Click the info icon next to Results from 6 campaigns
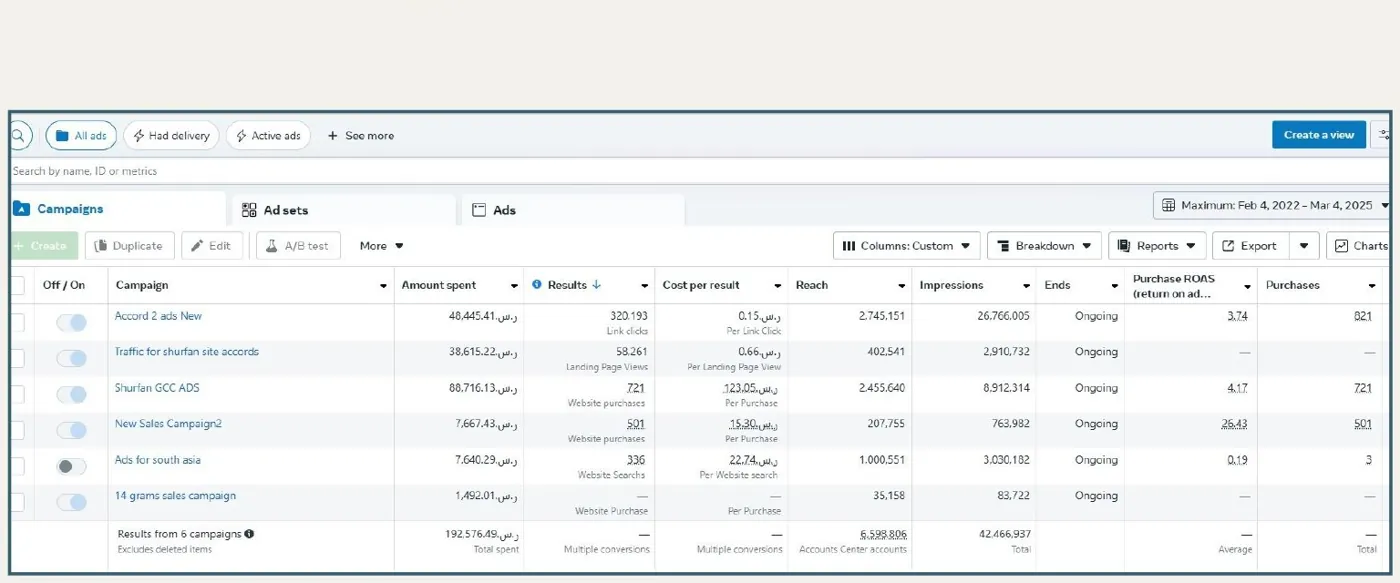 [249, 534]
